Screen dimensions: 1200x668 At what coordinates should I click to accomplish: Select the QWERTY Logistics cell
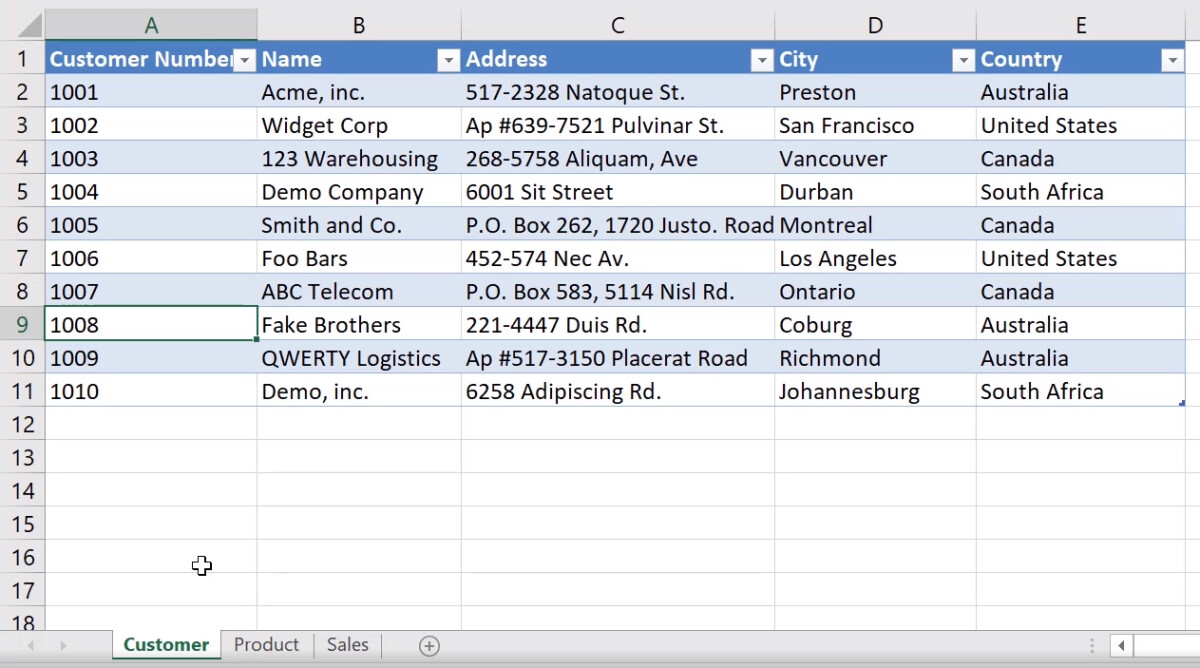pos(359,358)
